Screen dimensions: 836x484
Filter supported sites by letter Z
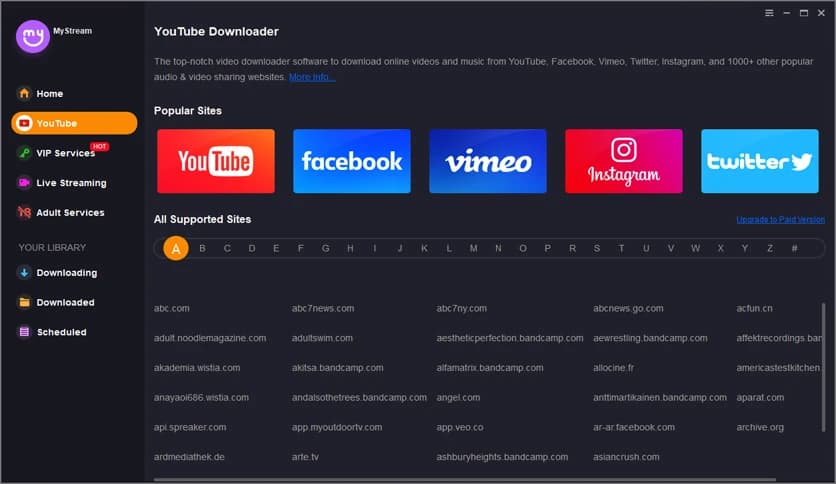click(x=770, y=248)
